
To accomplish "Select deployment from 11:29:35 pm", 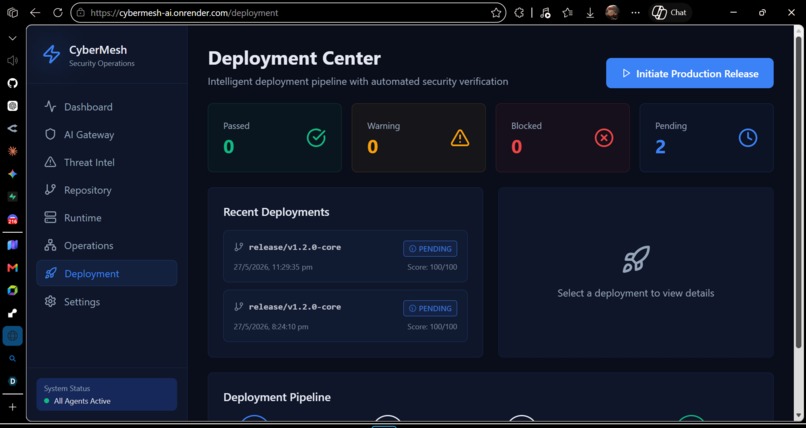I will coord(345,256).
